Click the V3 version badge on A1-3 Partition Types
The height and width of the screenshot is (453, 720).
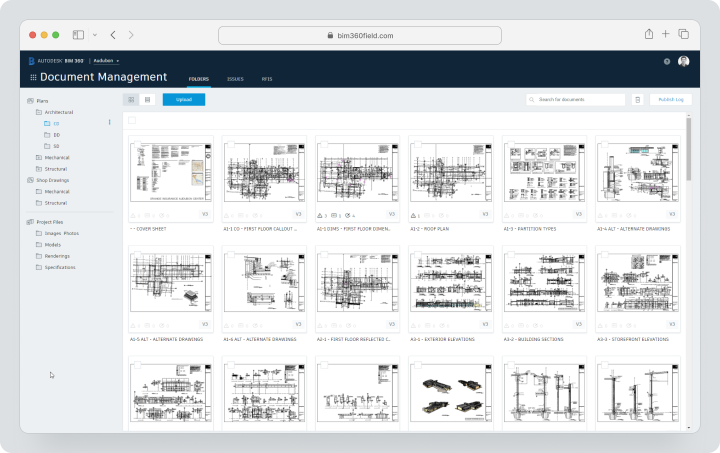579,214
